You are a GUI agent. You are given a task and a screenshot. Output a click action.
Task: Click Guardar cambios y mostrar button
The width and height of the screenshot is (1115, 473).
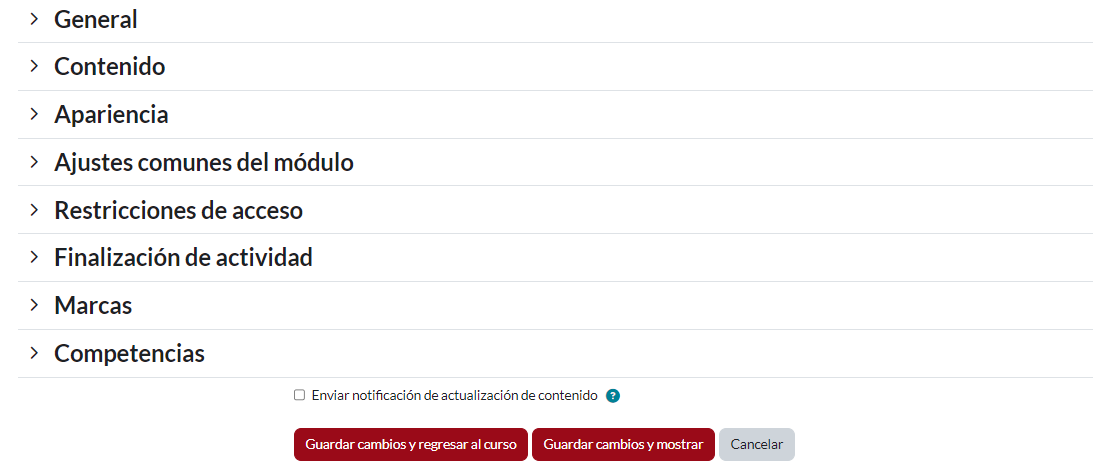(x=623, y=444)
